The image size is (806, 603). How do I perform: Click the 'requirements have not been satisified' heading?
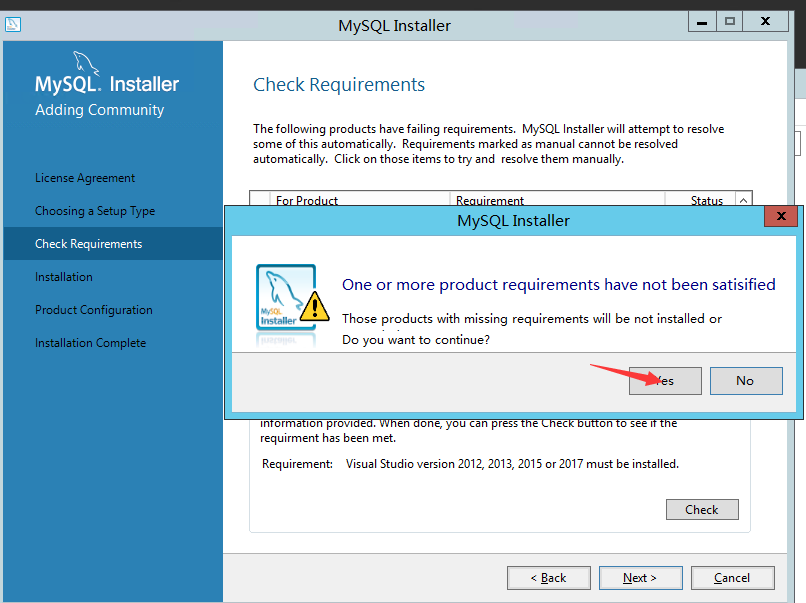point(559,285)
